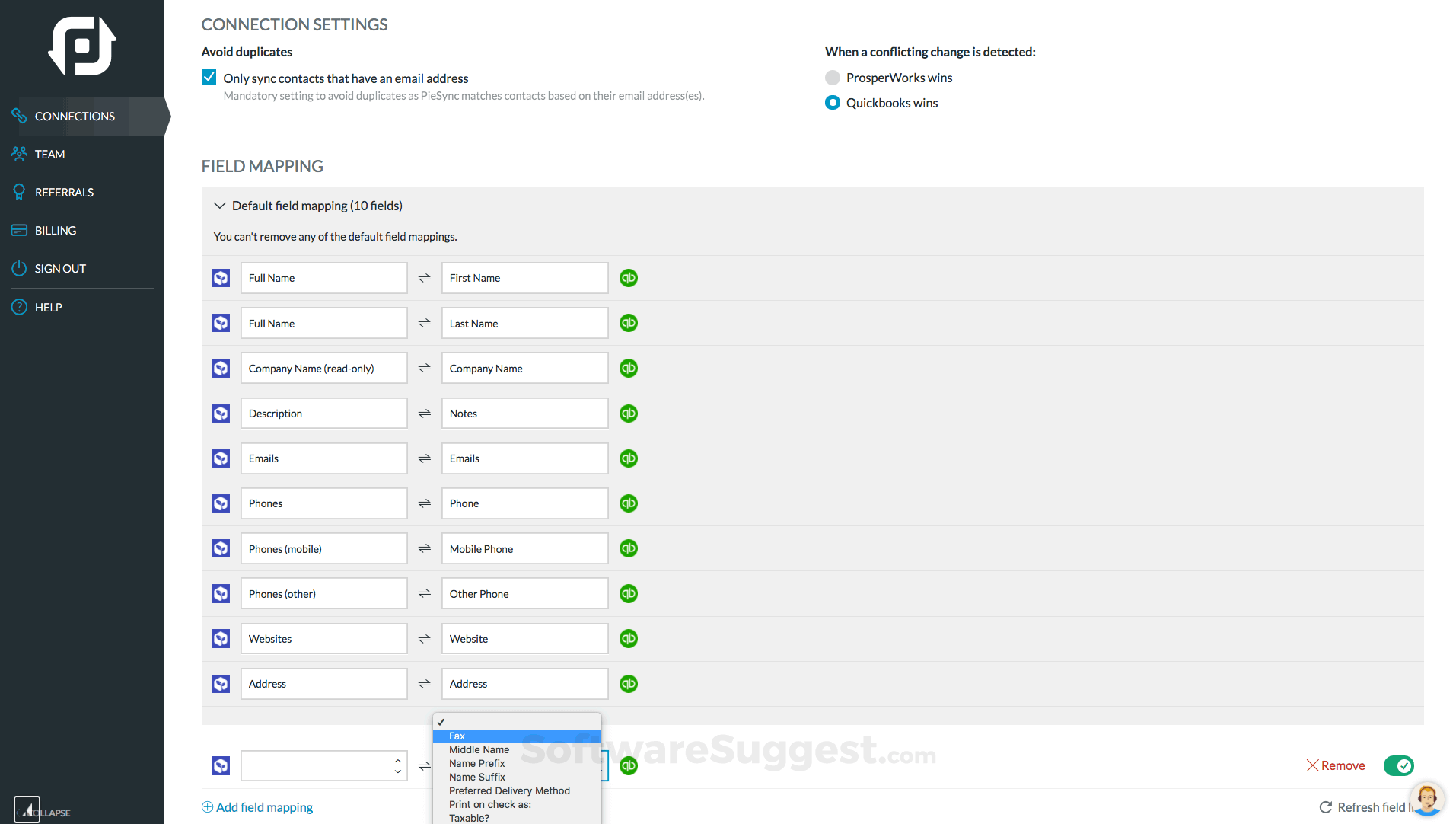Open the Help page
Image resolution: width=1456 pixels, height=824 pixels.
(48, 307)
